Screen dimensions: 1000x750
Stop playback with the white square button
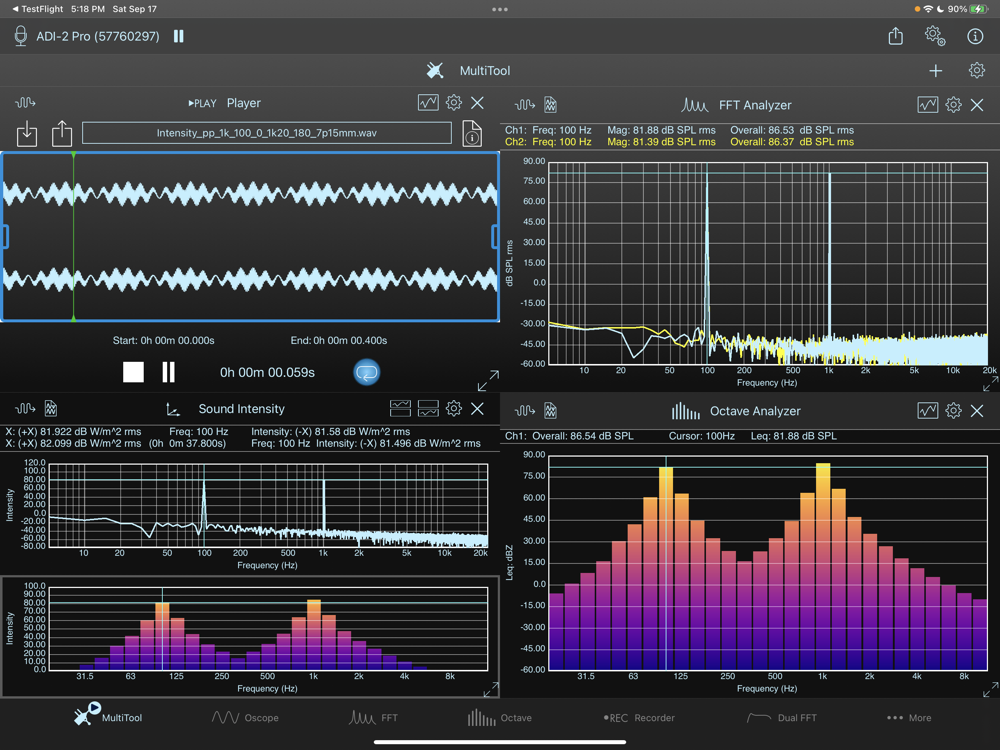pos(133,372)
